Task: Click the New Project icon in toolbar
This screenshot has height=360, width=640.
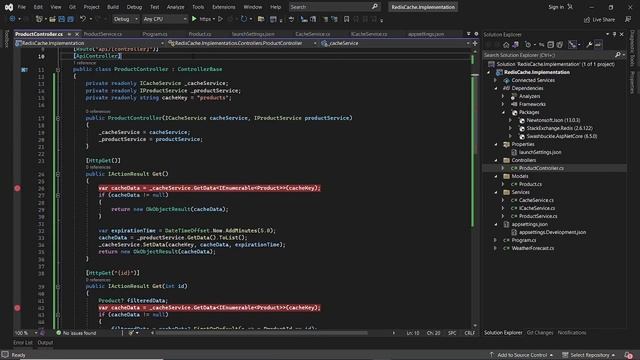Action: pyautogui.click(x=39, y=19)
